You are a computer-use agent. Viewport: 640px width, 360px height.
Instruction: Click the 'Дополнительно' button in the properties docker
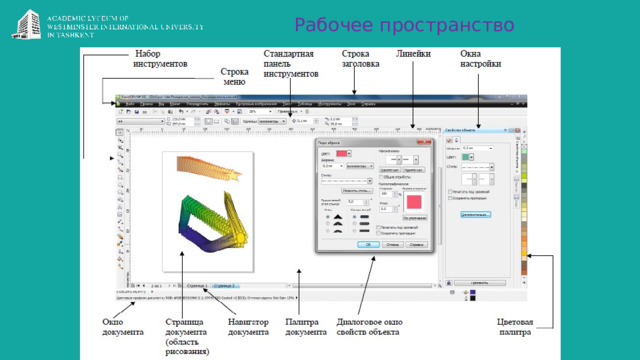pos(476,215)
